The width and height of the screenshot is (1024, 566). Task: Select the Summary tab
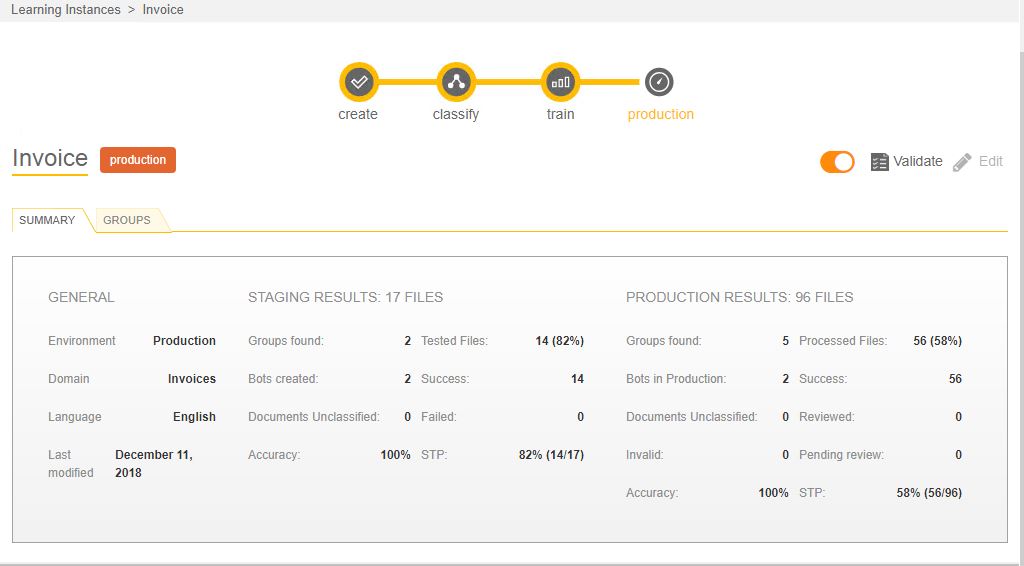(47, 220)
